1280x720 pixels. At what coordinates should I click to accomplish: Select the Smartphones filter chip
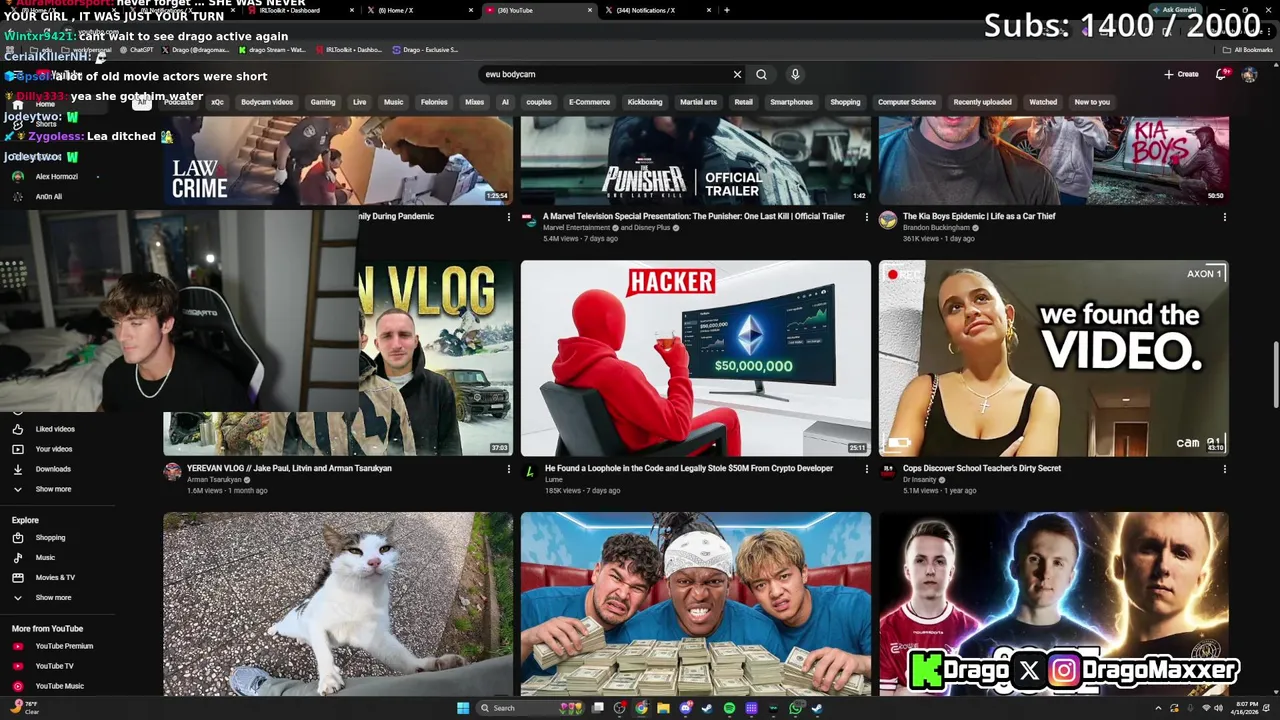[x=791, y=102]
